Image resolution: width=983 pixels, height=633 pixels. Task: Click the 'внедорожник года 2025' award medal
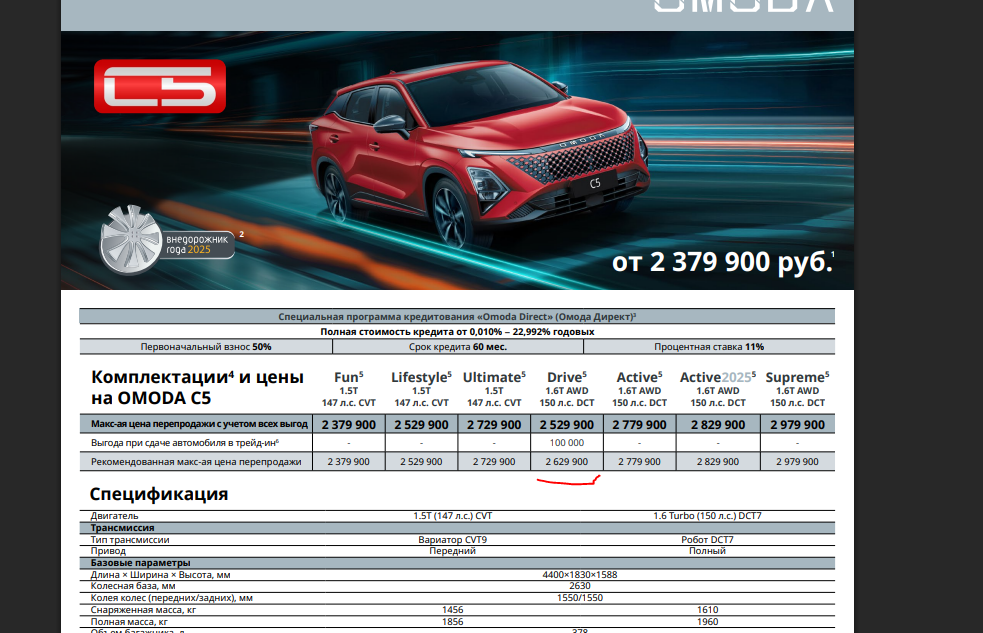click(166, 241)
